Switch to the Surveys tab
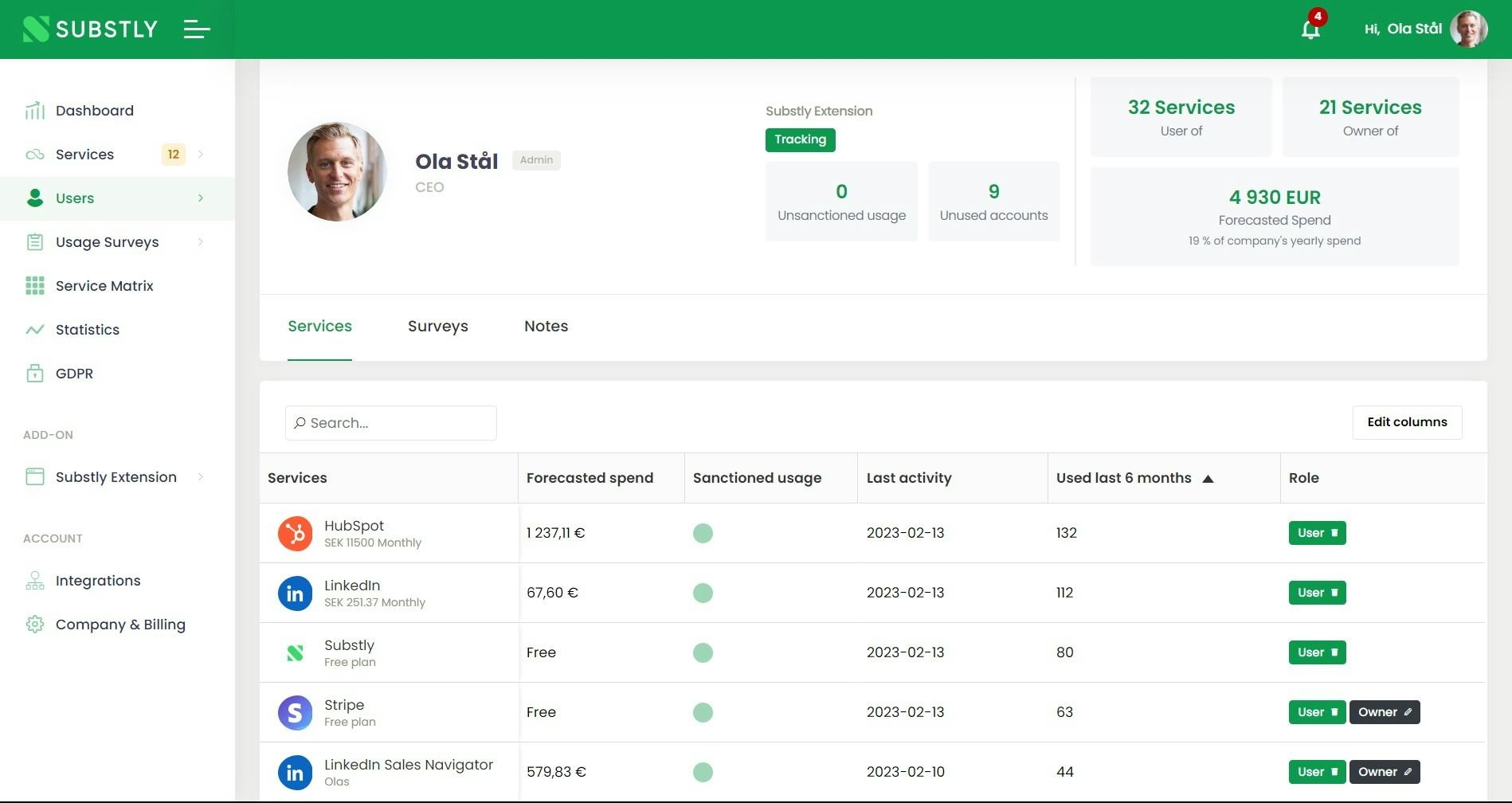Viewport: 1512px width, 803px height. (438, 327)
